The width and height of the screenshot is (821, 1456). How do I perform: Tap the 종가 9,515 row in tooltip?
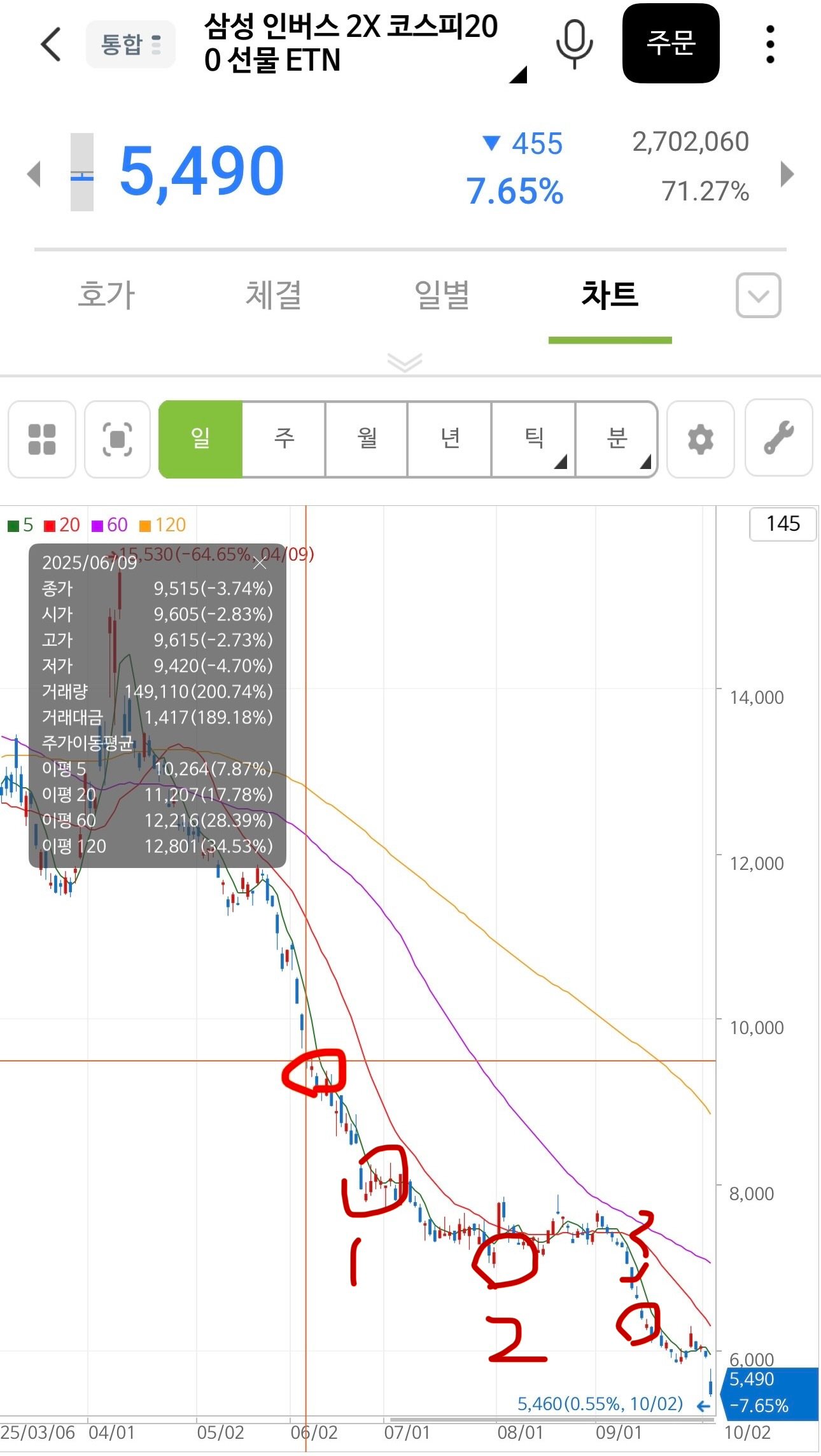tap(157, 589)
